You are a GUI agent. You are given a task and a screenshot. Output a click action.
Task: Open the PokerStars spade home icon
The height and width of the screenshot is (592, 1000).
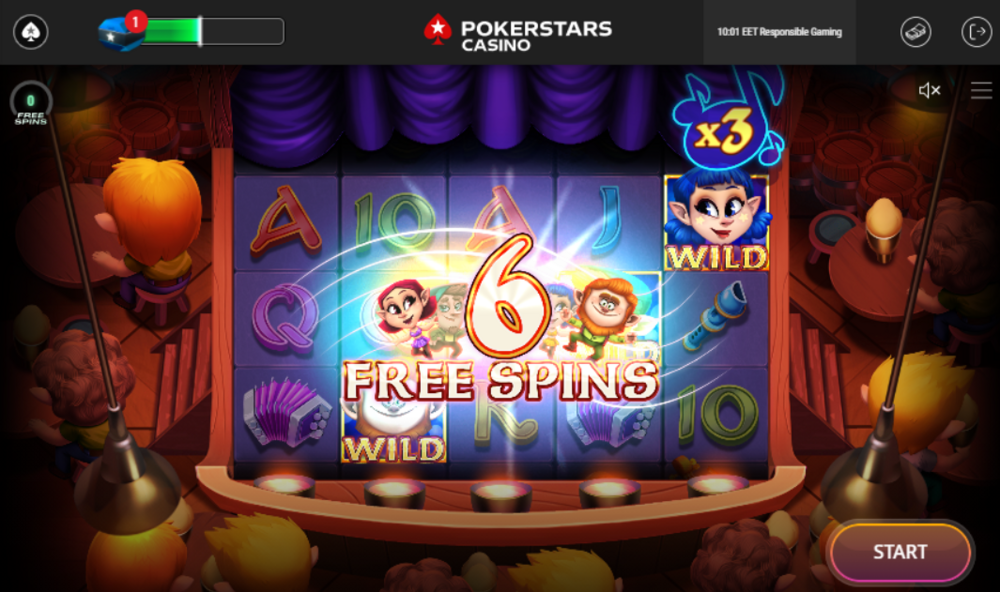(31, 31)
